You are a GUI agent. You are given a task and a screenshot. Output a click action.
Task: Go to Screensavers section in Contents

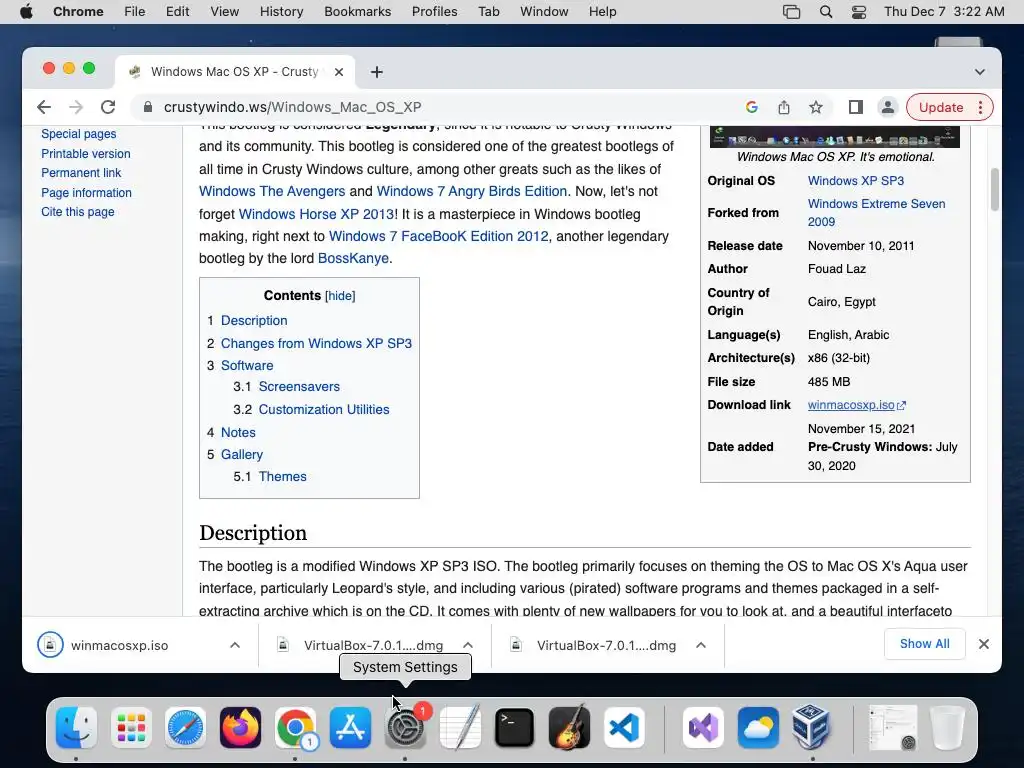point(299,387)
